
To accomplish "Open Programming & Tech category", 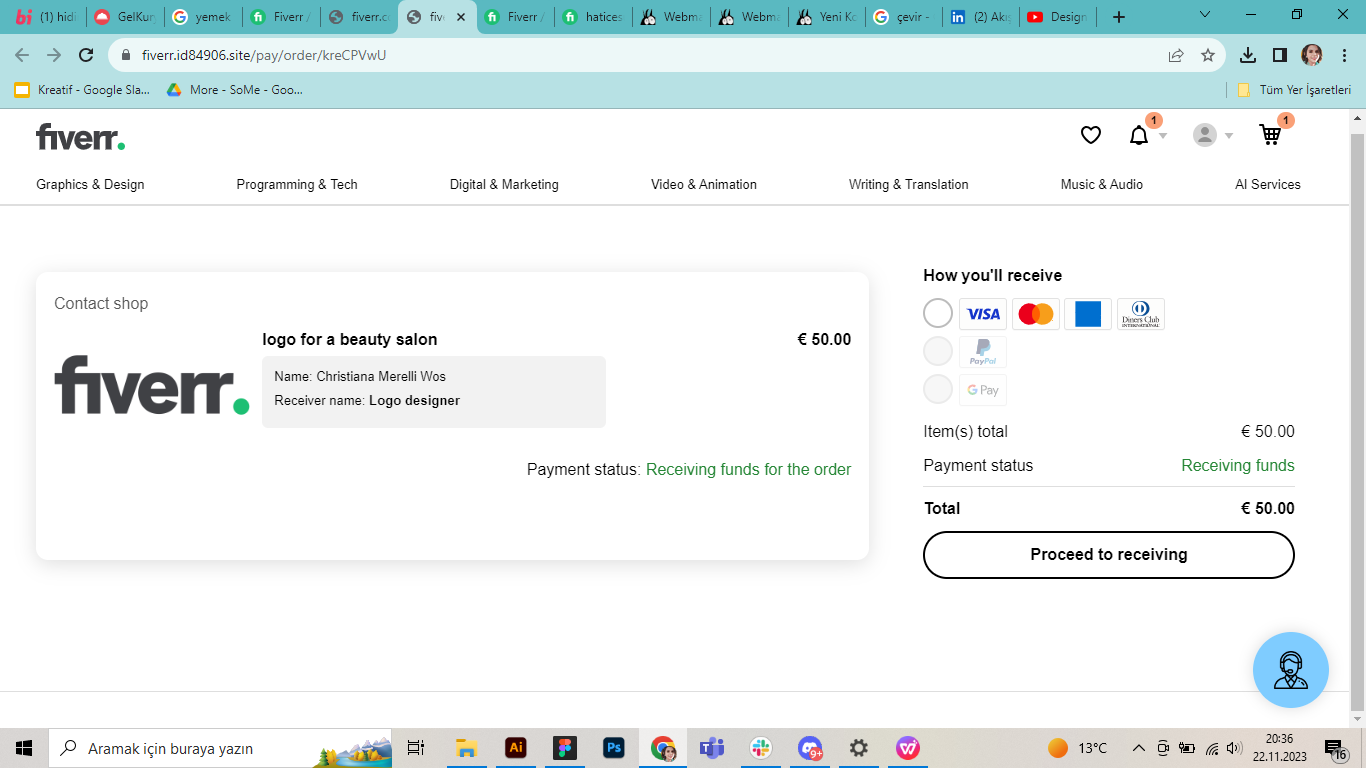I will click(297, 184).
